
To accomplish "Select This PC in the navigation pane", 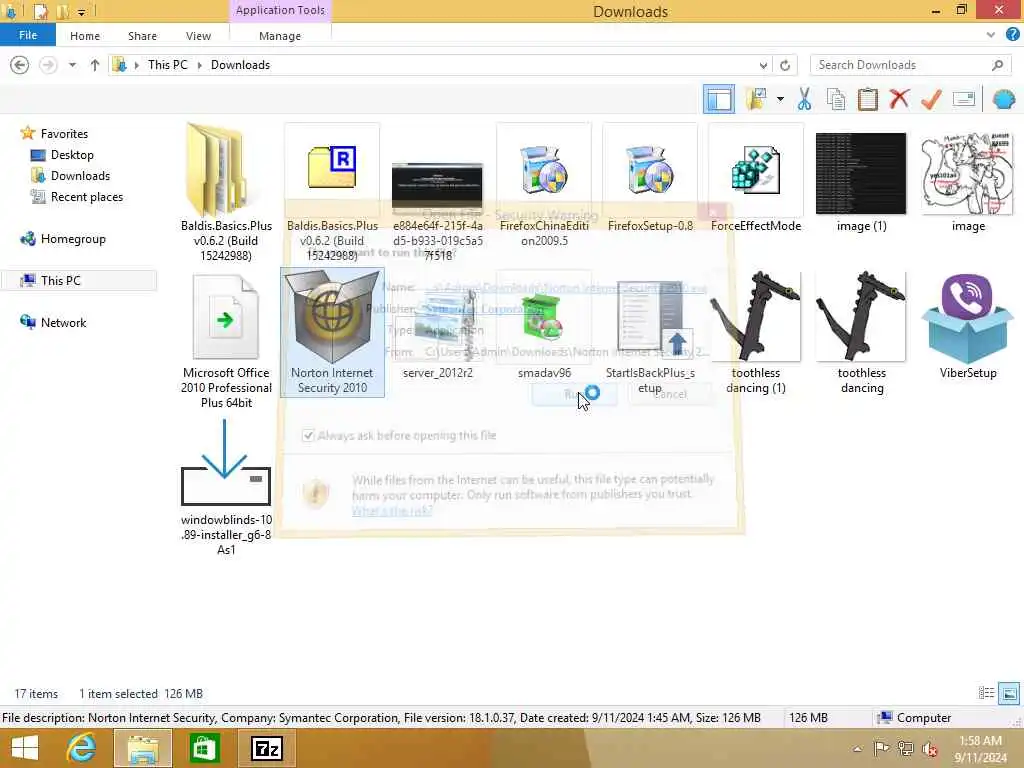I will (60, 281).
